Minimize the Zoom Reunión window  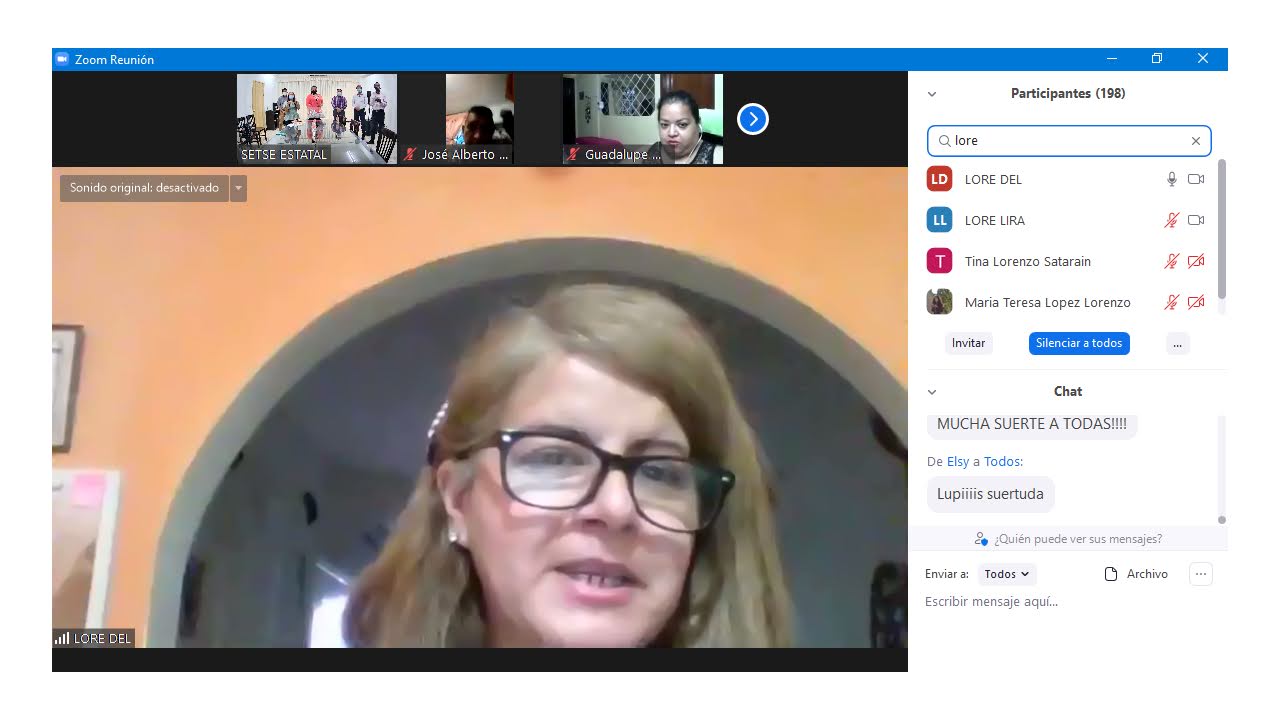pyautogui.click(x=1110, y=59)
